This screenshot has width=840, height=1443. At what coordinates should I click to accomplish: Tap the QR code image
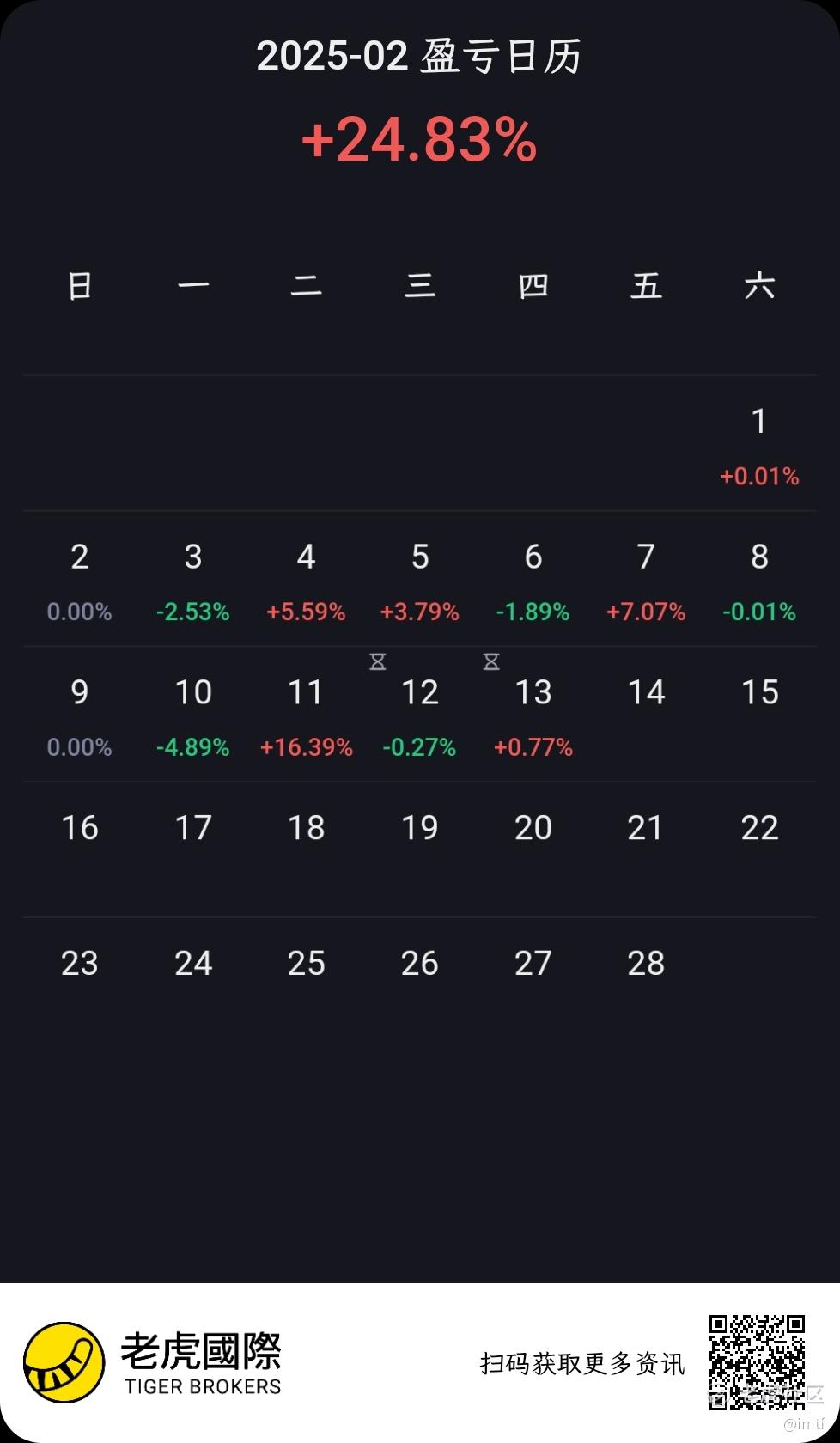tap(757, 1361)
